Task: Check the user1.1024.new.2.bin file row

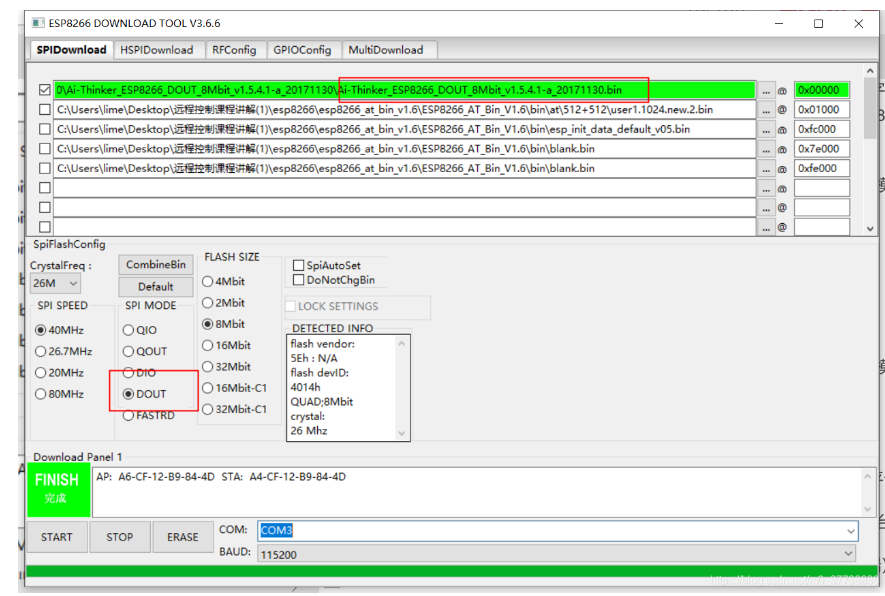Action: click(45, 109)
